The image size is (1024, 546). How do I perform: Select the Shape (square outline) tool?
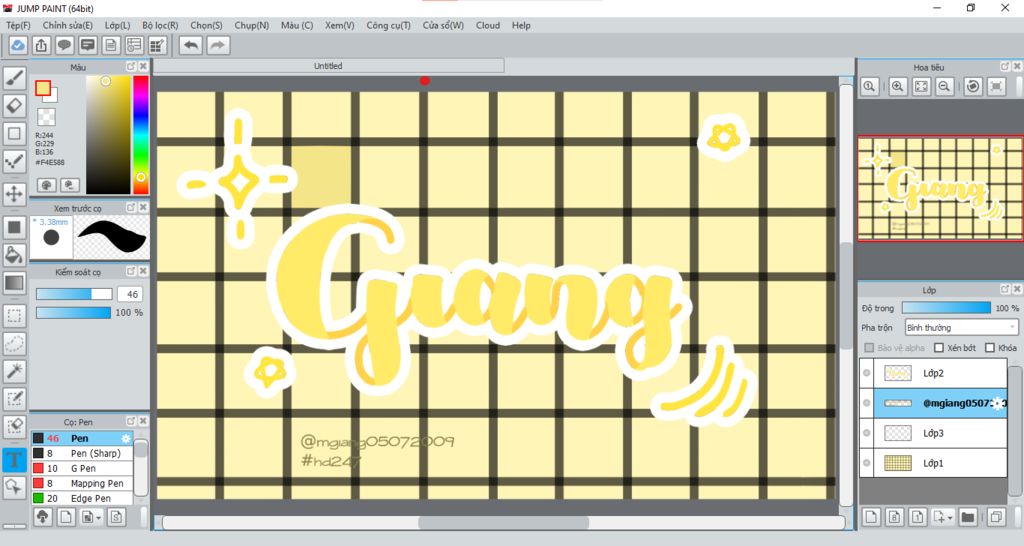pos(14,133)
